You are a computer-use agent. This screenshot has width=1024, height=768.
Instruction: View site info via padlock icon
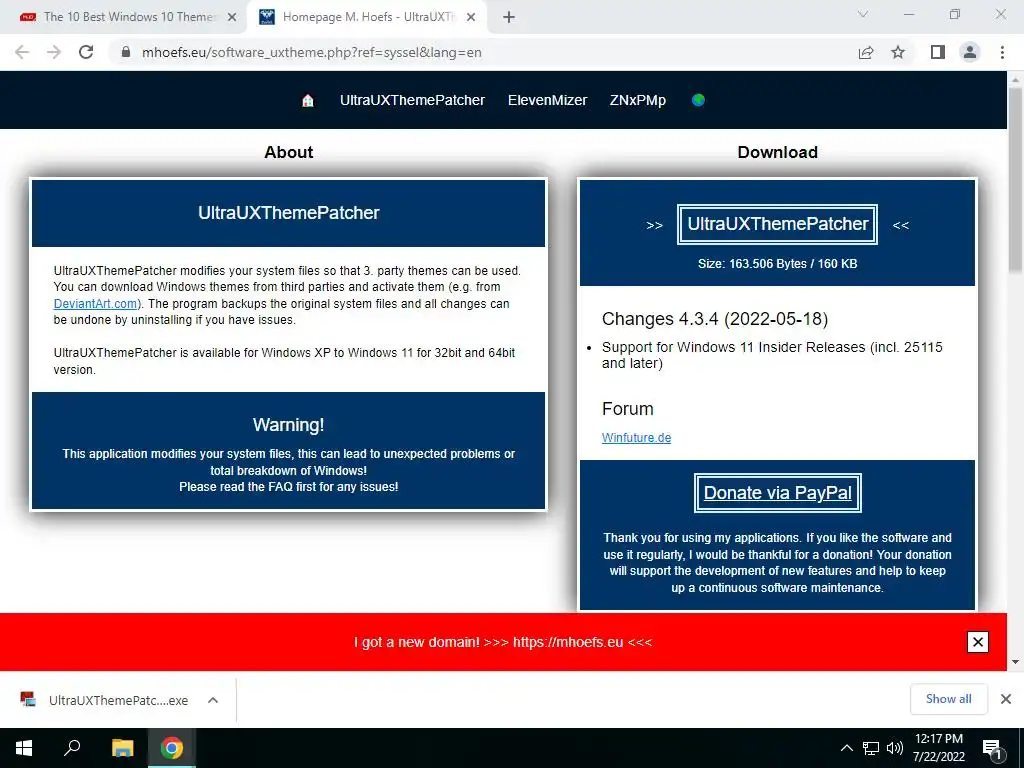[126, 52]
